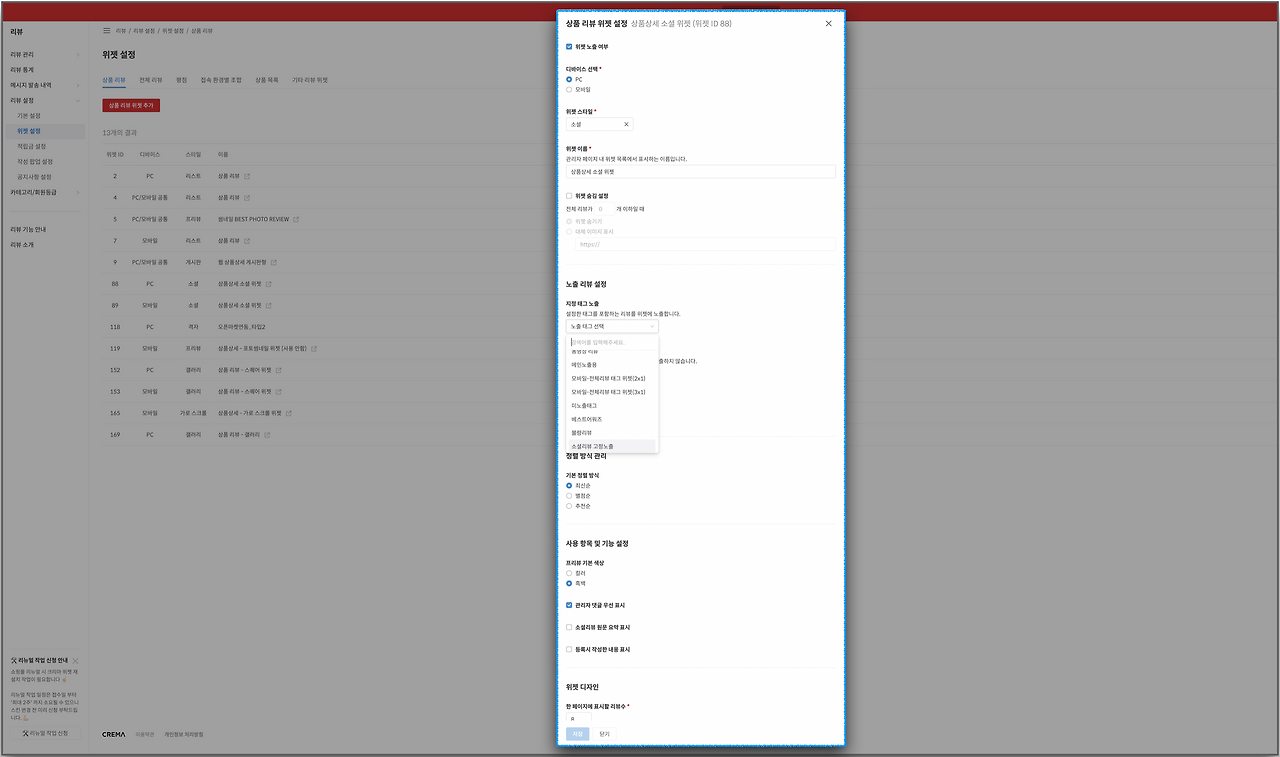
Task: Open external link icon for widget ID 89
Action: pyautogui.click(x=268, y=305)
